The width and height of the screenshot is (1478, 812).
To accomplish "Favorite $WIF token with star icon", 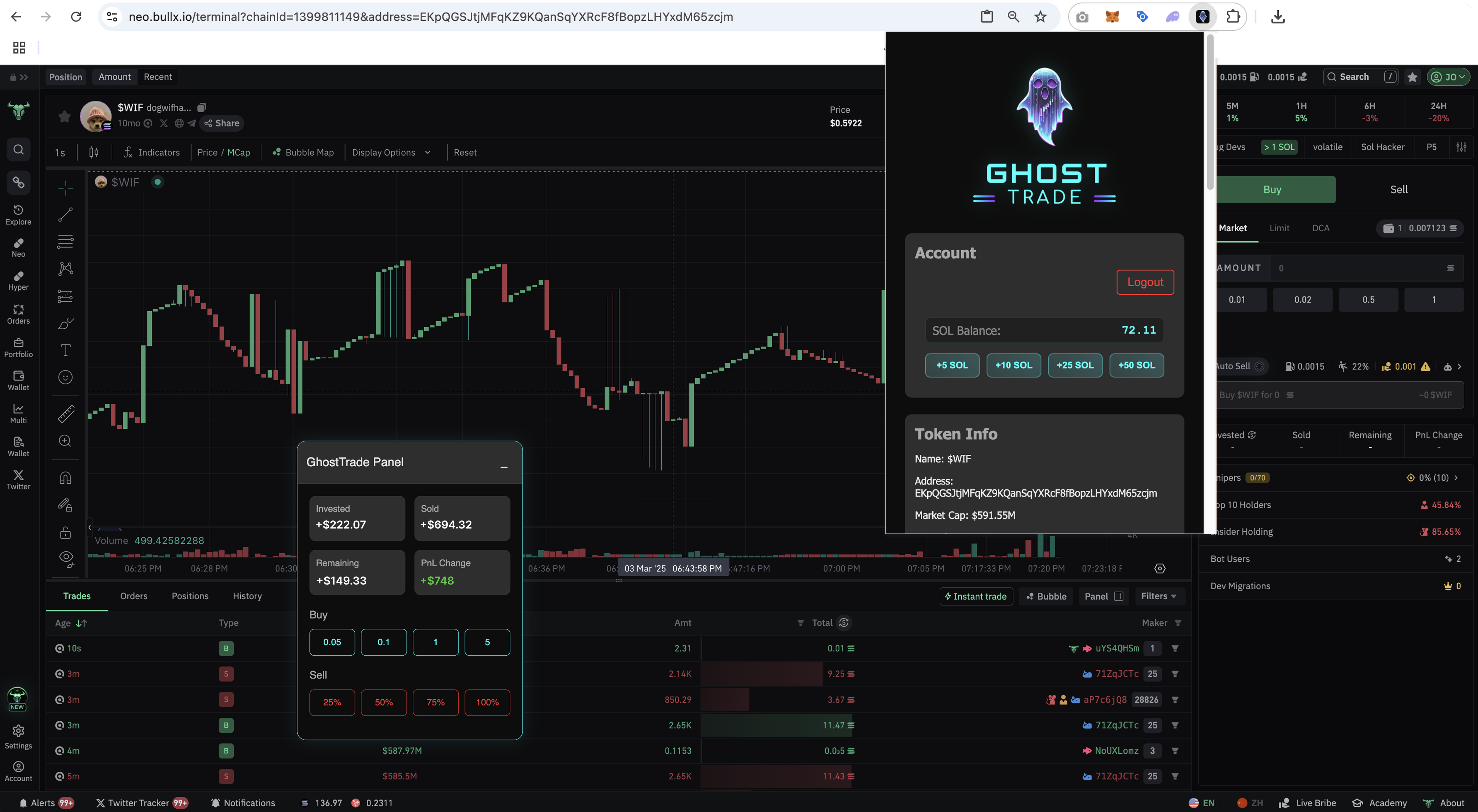I will point(64,117).
